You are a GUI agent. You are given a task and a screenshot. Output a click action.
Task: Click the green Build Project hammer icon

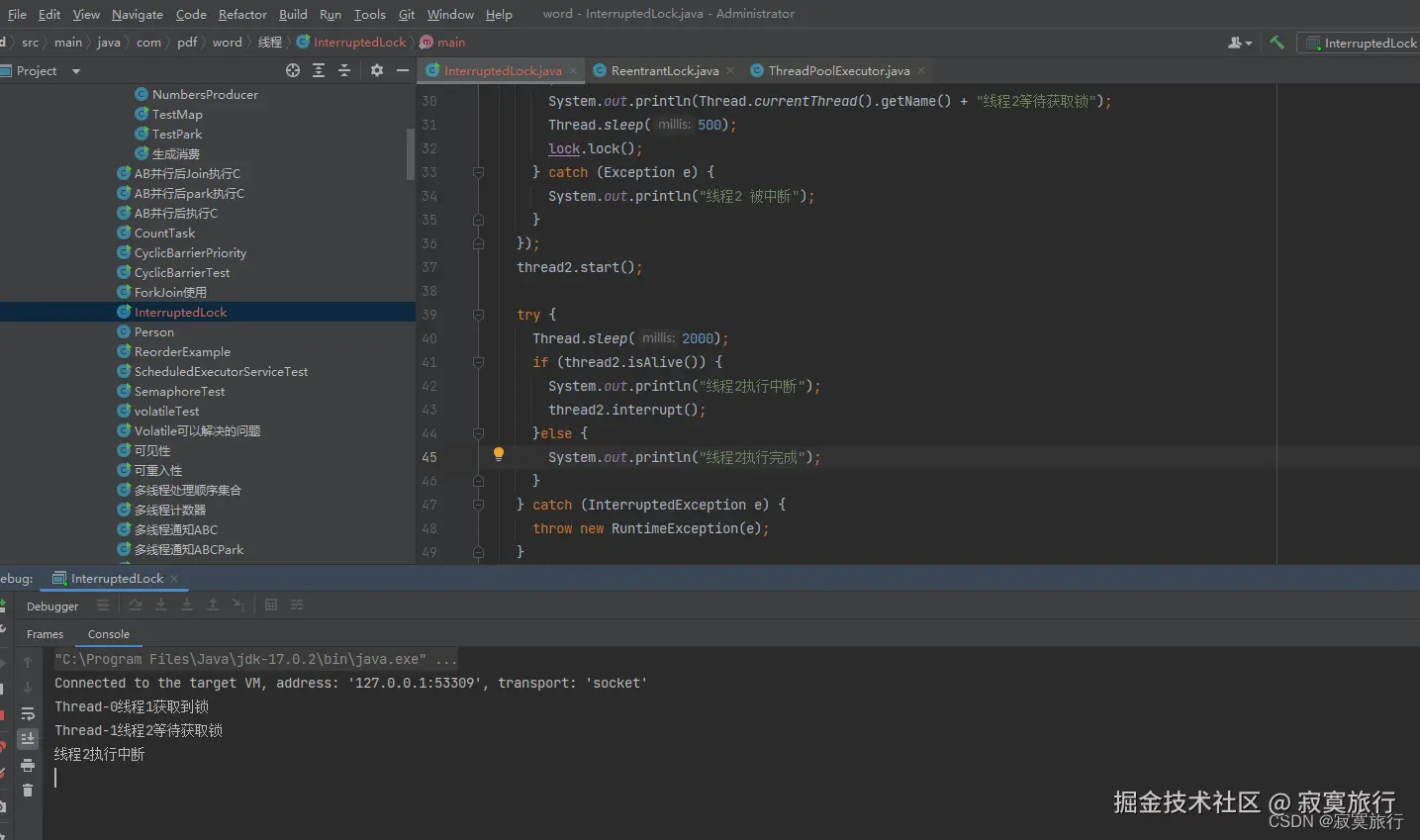click(1277, 43)
